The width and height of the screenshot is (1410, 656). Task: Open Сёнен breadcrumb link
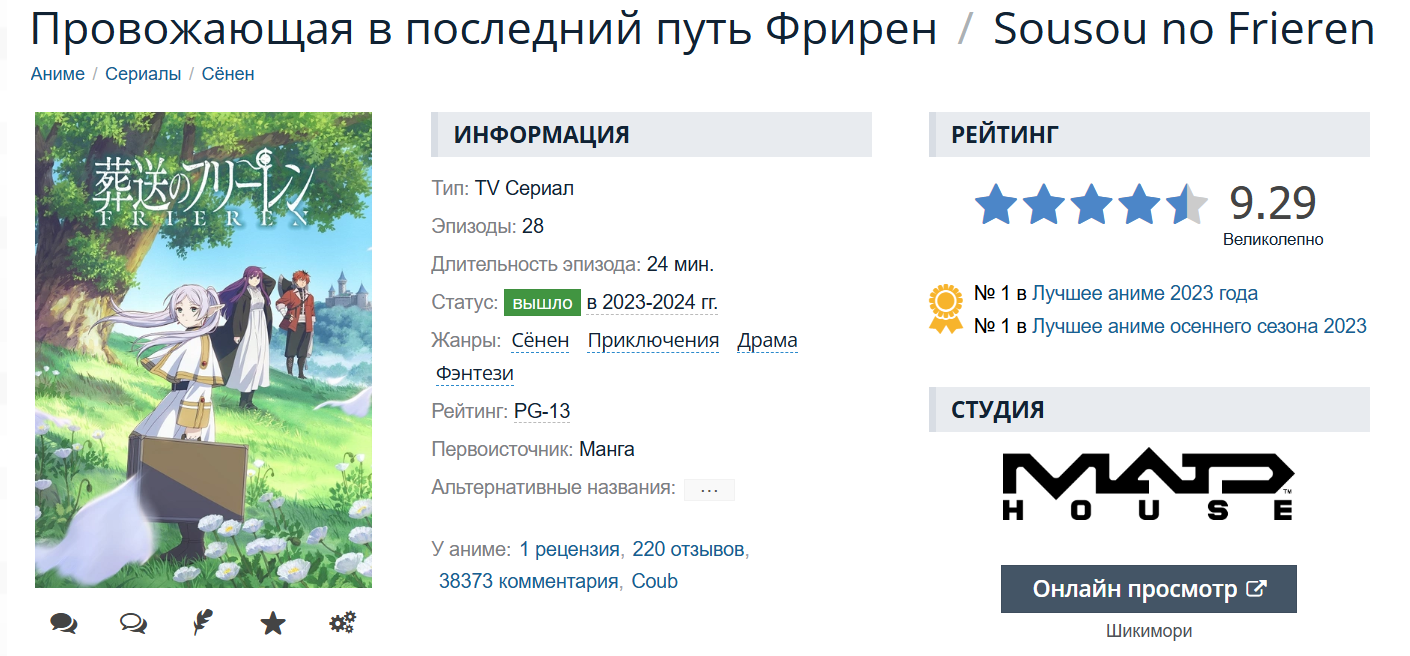(x=228, y=74)
